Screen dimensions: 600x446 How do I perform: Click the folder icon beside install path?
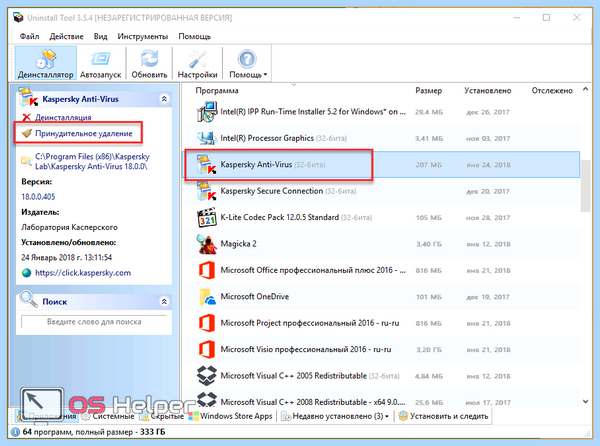click(x=26, y=161)
